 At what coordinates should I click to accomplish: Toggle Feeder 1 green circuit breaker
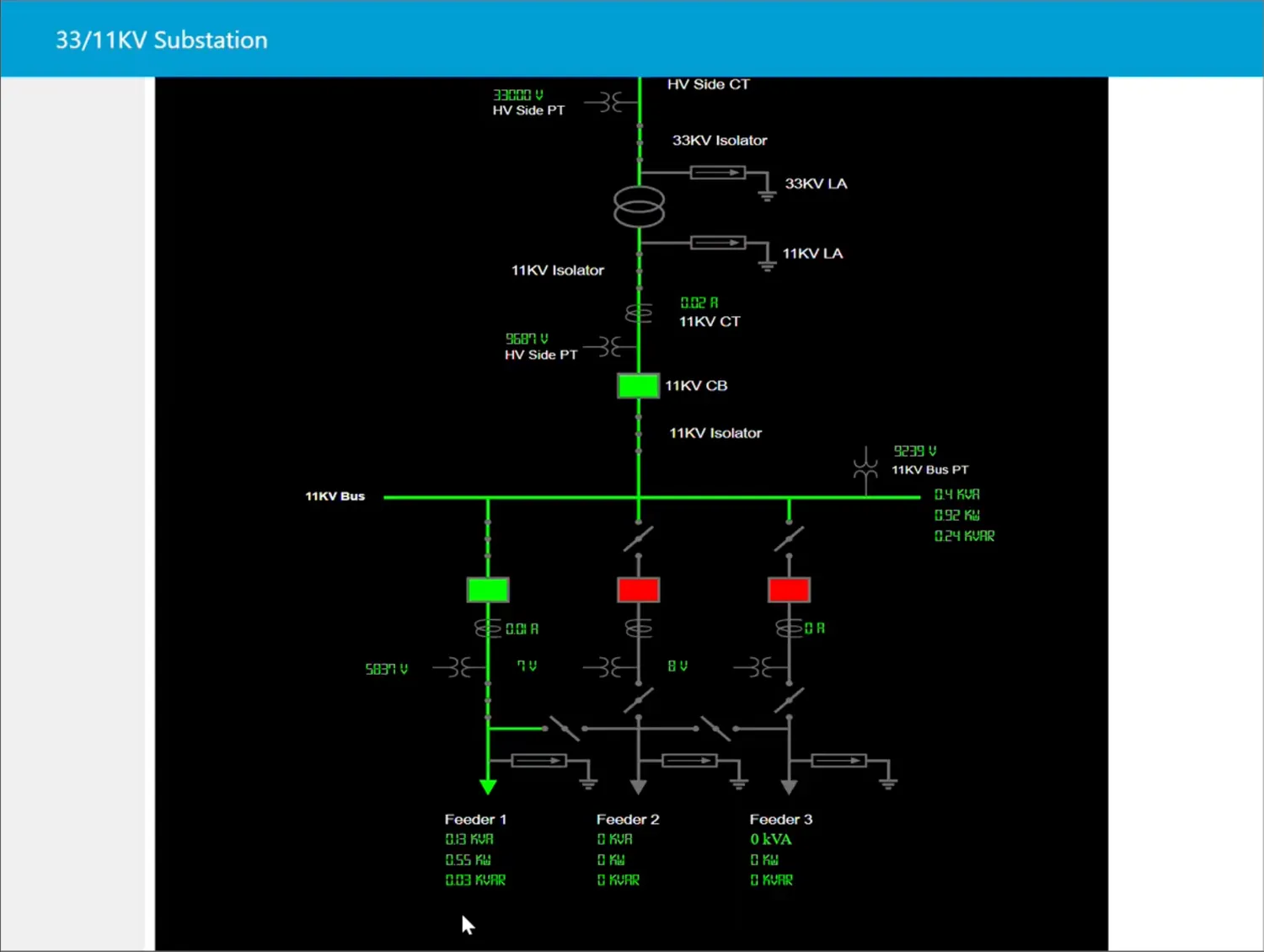click(x=488, y=590)
